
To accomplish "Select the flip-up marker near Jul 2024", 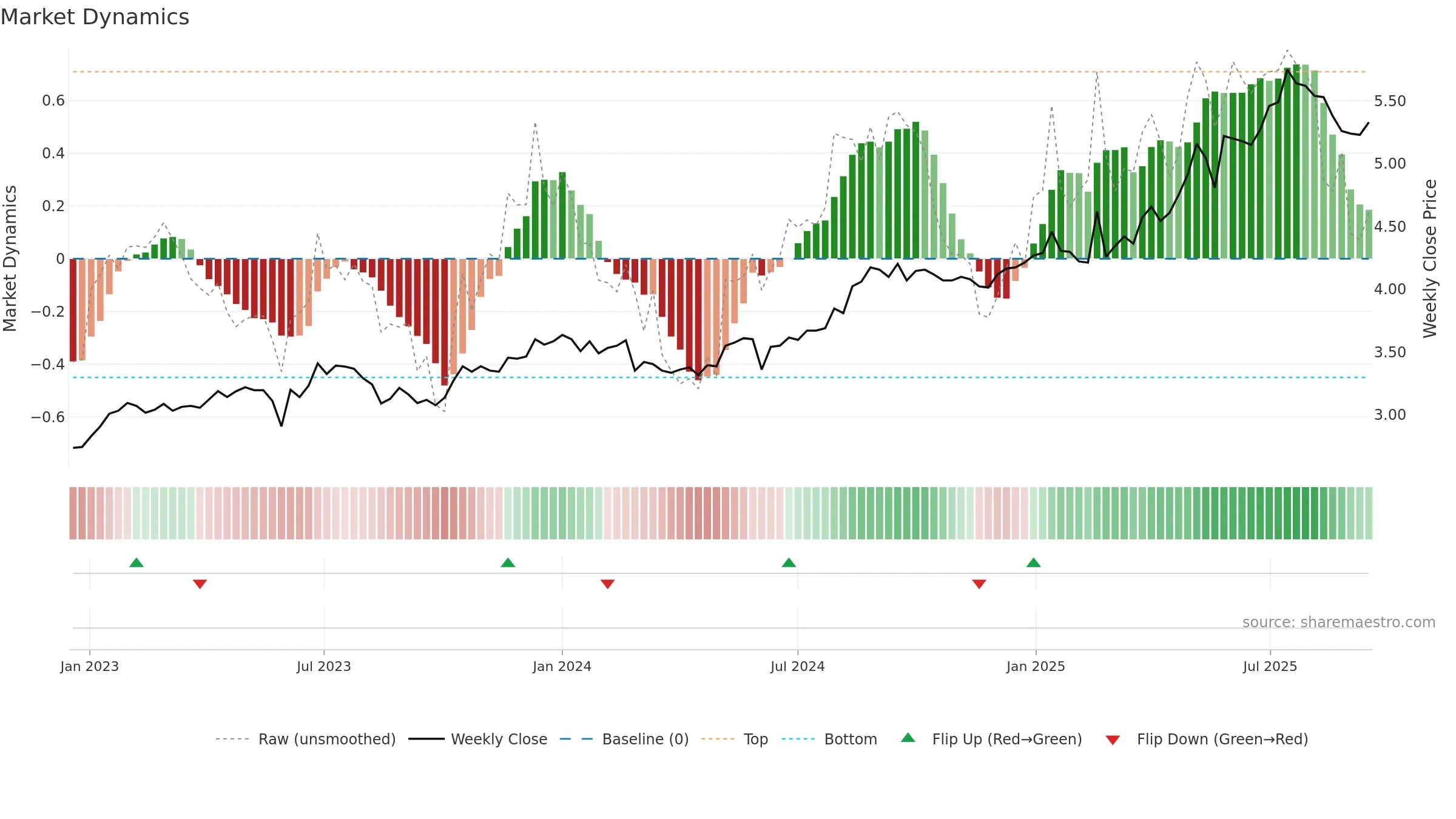I will click(x=789, y=562).
